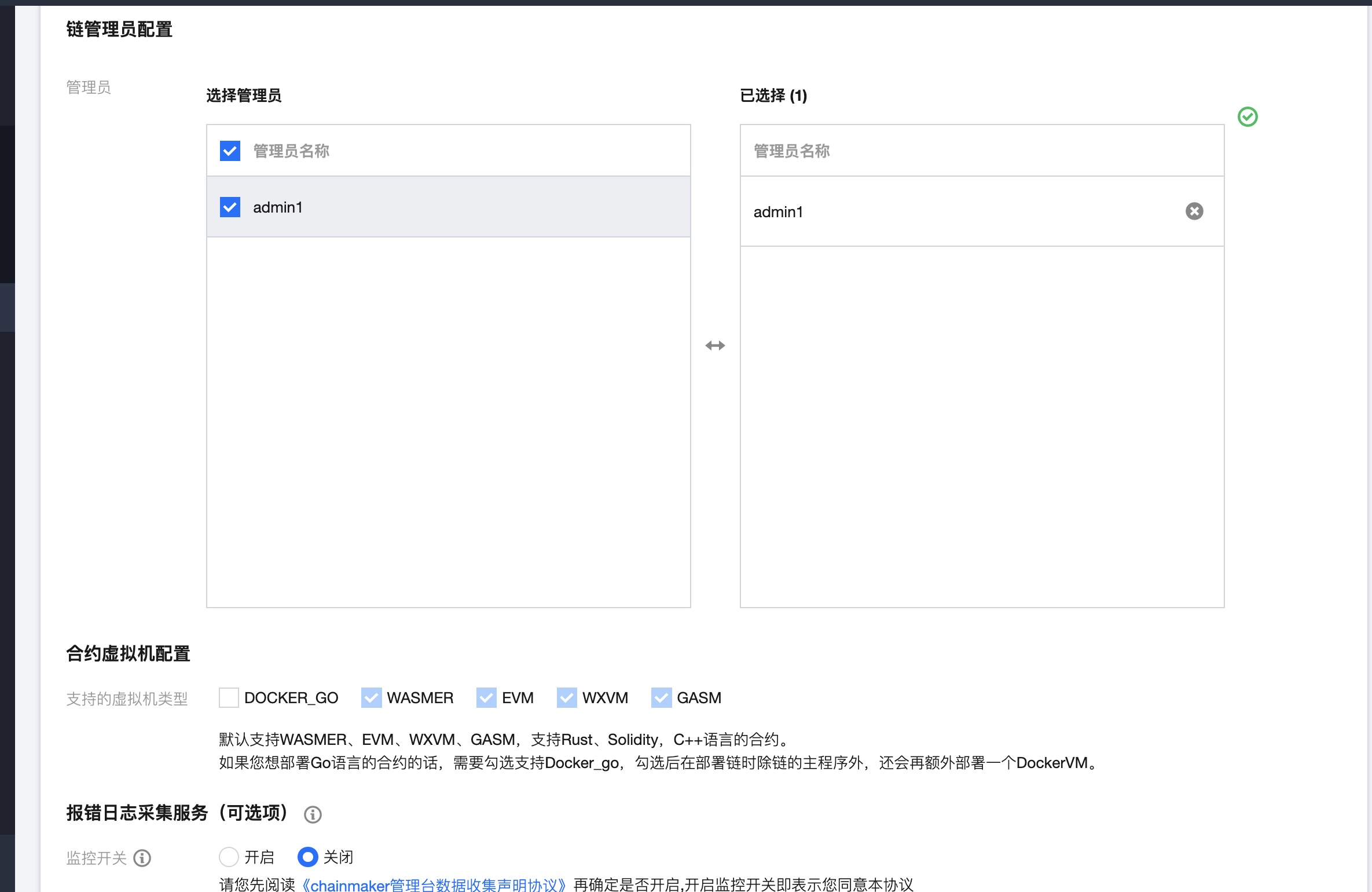Click admin1 entry in 已选择 list

coord(778,212)
